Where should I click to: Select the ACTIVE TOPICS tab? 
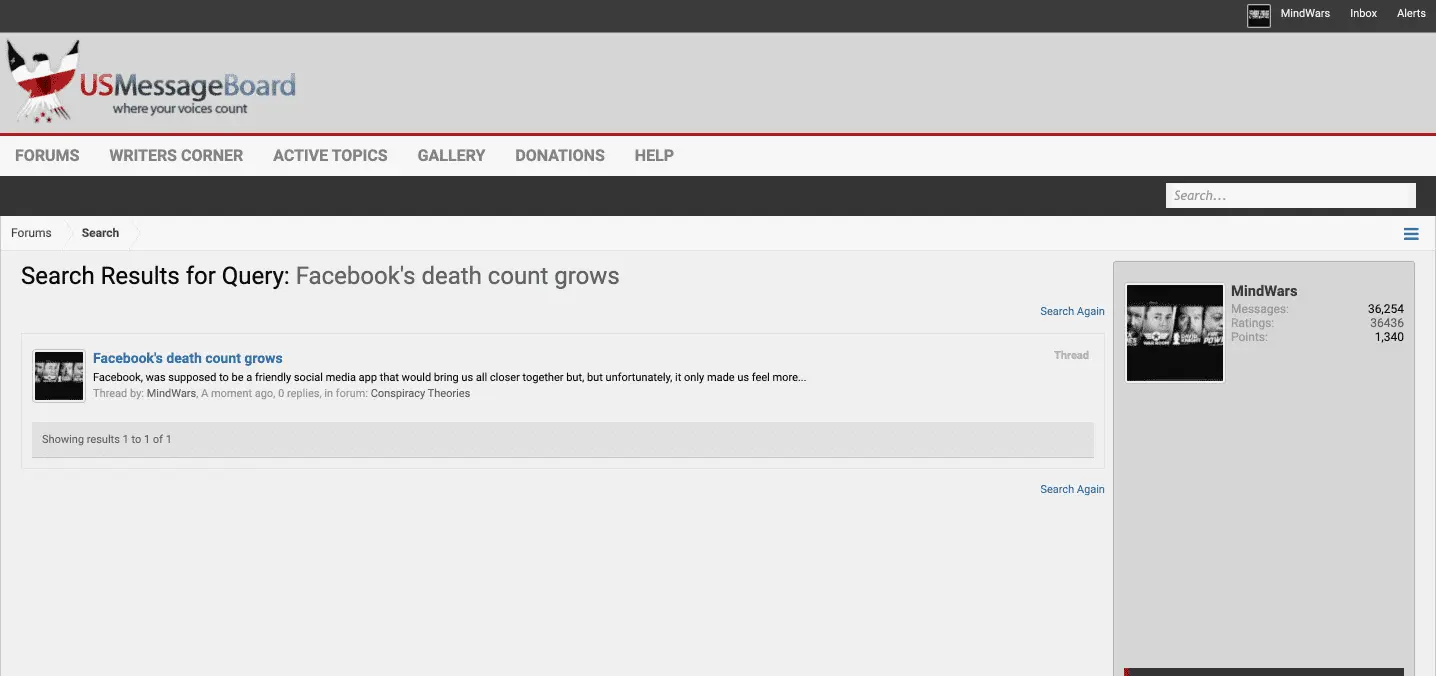click(330, 155)
